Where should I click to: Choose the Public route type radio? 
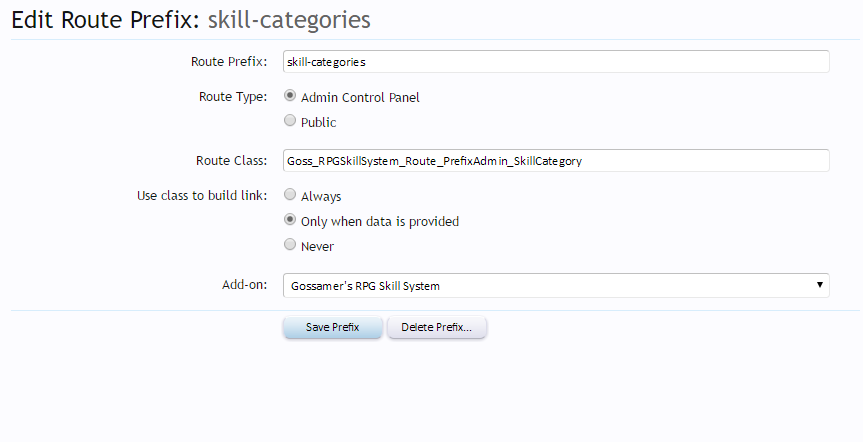coord(290,121)
